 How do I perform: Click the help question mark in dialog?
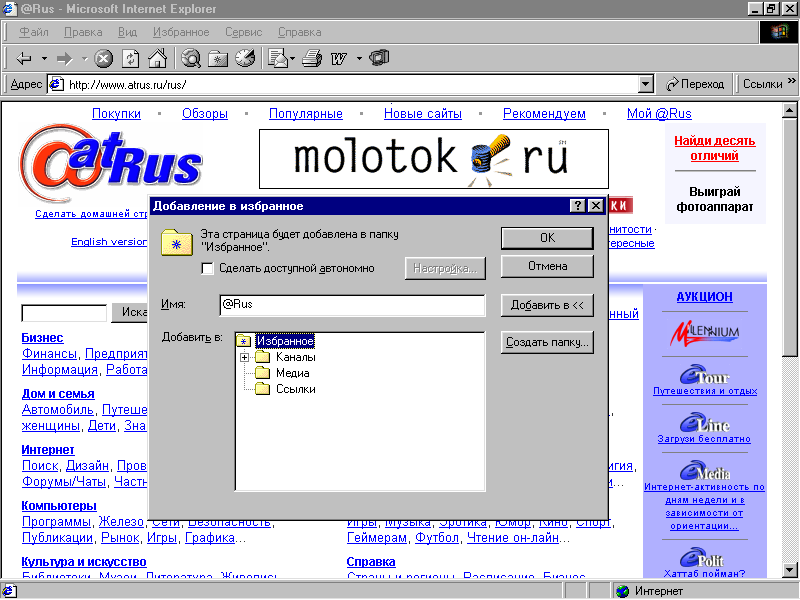(x=577, y=206)
